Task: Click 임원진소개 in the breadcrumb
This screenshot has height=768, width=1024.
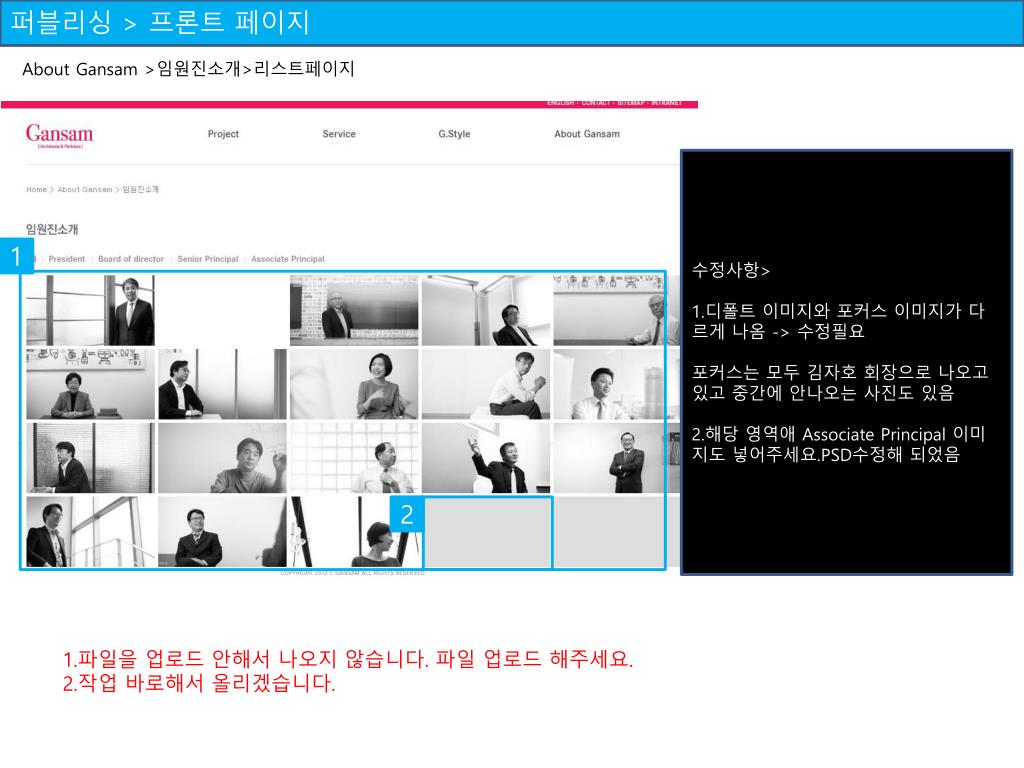Action: (x=140, y=189)
